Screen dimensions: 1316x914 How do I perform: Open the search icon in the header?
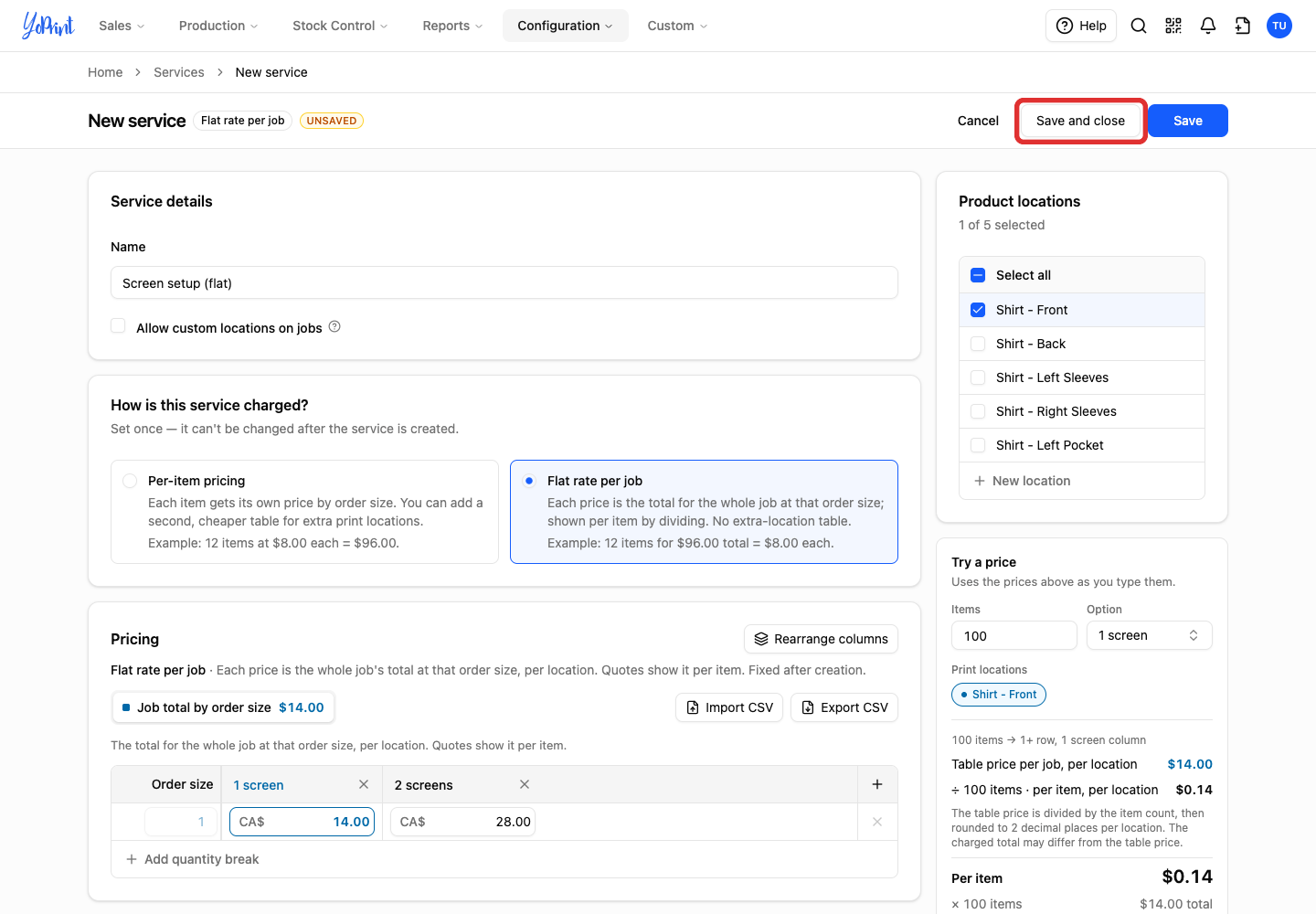pos(1139,26)
